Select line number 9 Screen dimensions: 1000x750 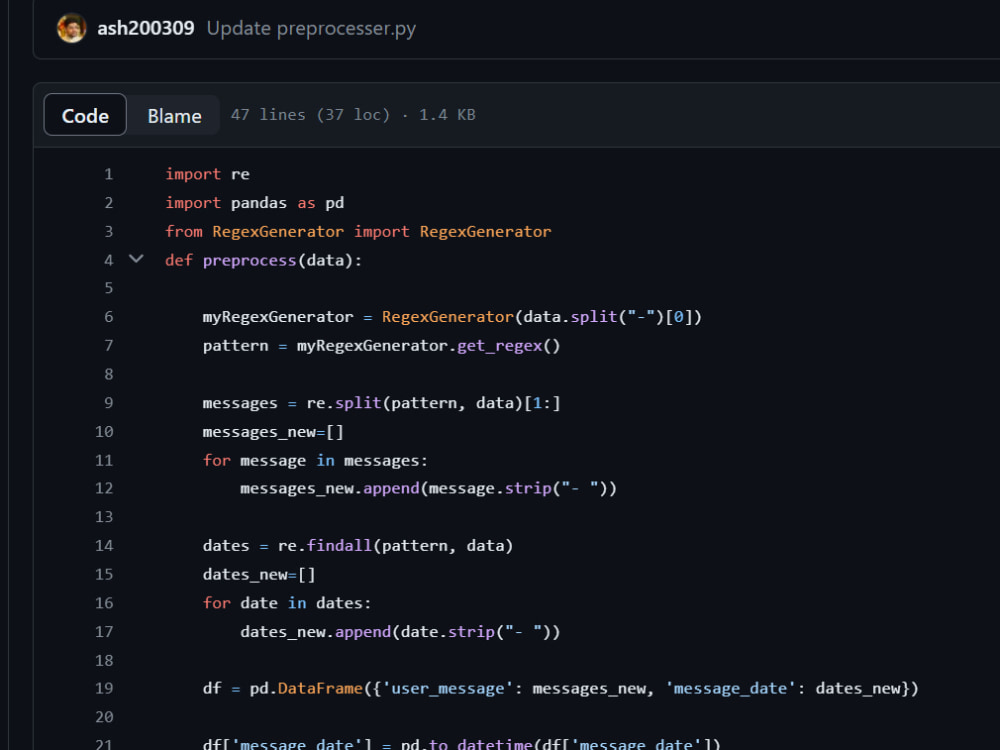pos(108,403)
